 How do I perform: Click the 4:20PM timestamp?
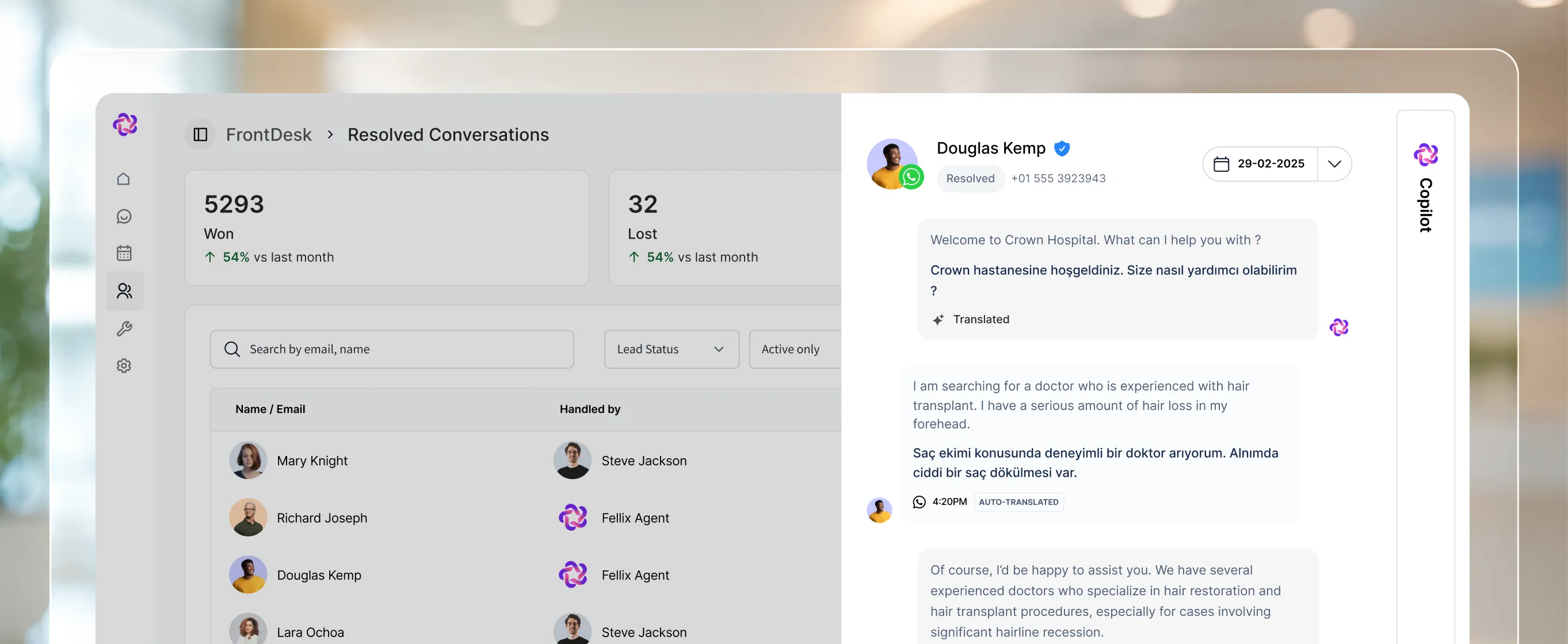[949, 502]
